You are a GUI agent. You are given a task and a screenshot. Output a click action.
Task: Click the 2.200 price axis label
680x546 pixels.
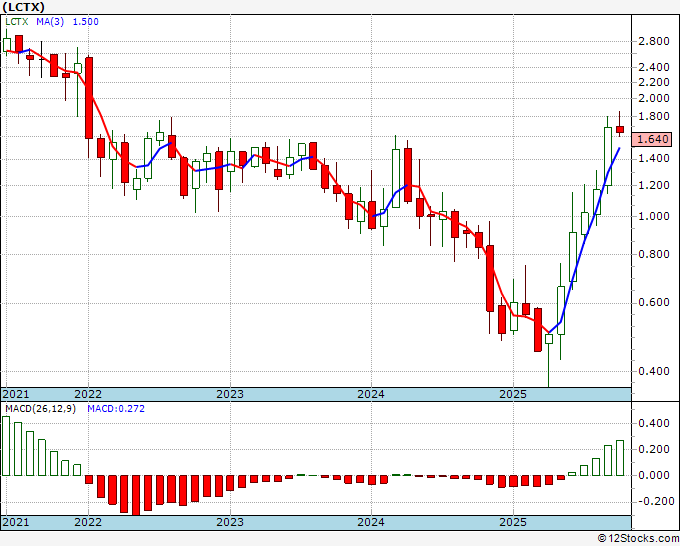(x=654, y=82)
